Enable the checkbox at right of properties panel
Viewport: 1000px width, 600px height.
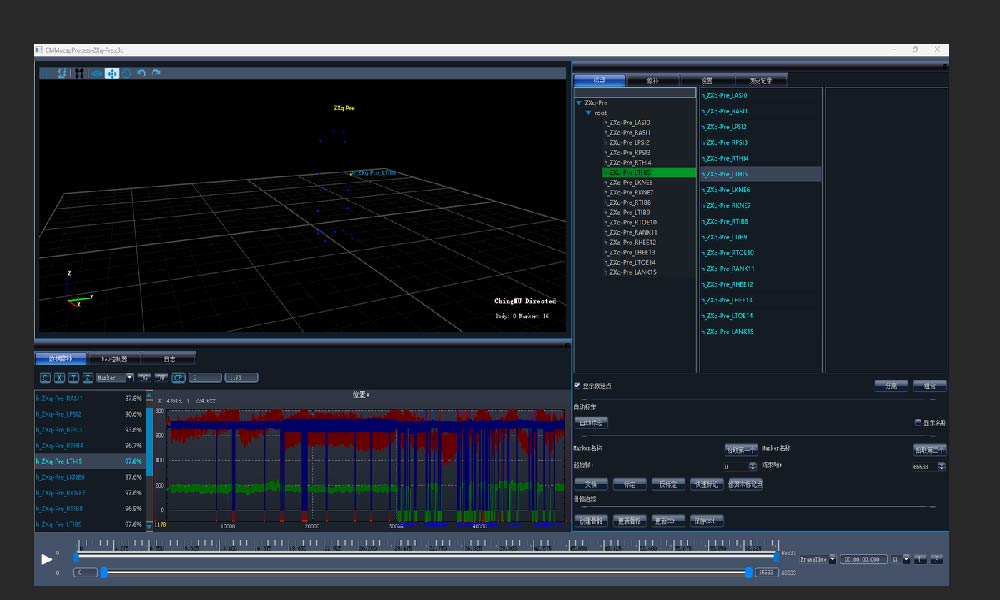[x=918, y=422]
